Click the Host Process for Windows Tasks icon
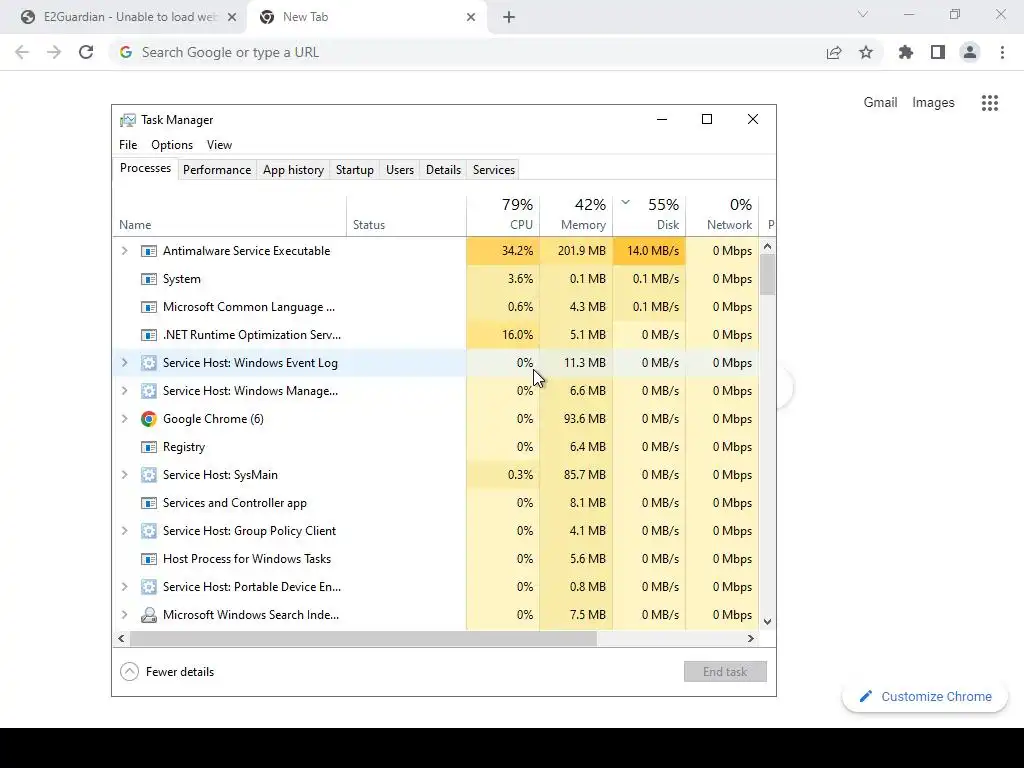This screenshot has height=768, width=1024. click(149, 559)
